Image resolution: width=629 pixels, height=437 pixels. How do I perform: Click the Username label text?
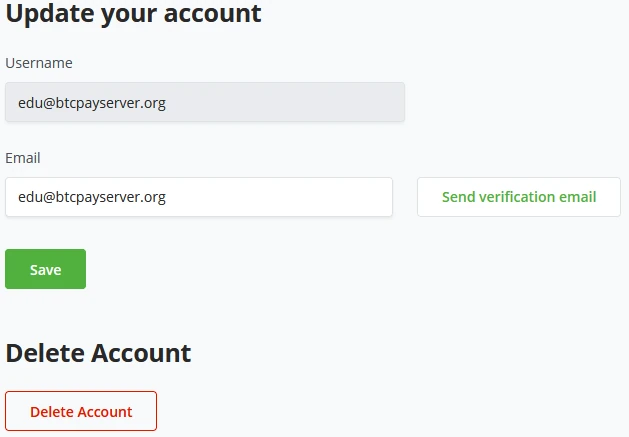39,63
